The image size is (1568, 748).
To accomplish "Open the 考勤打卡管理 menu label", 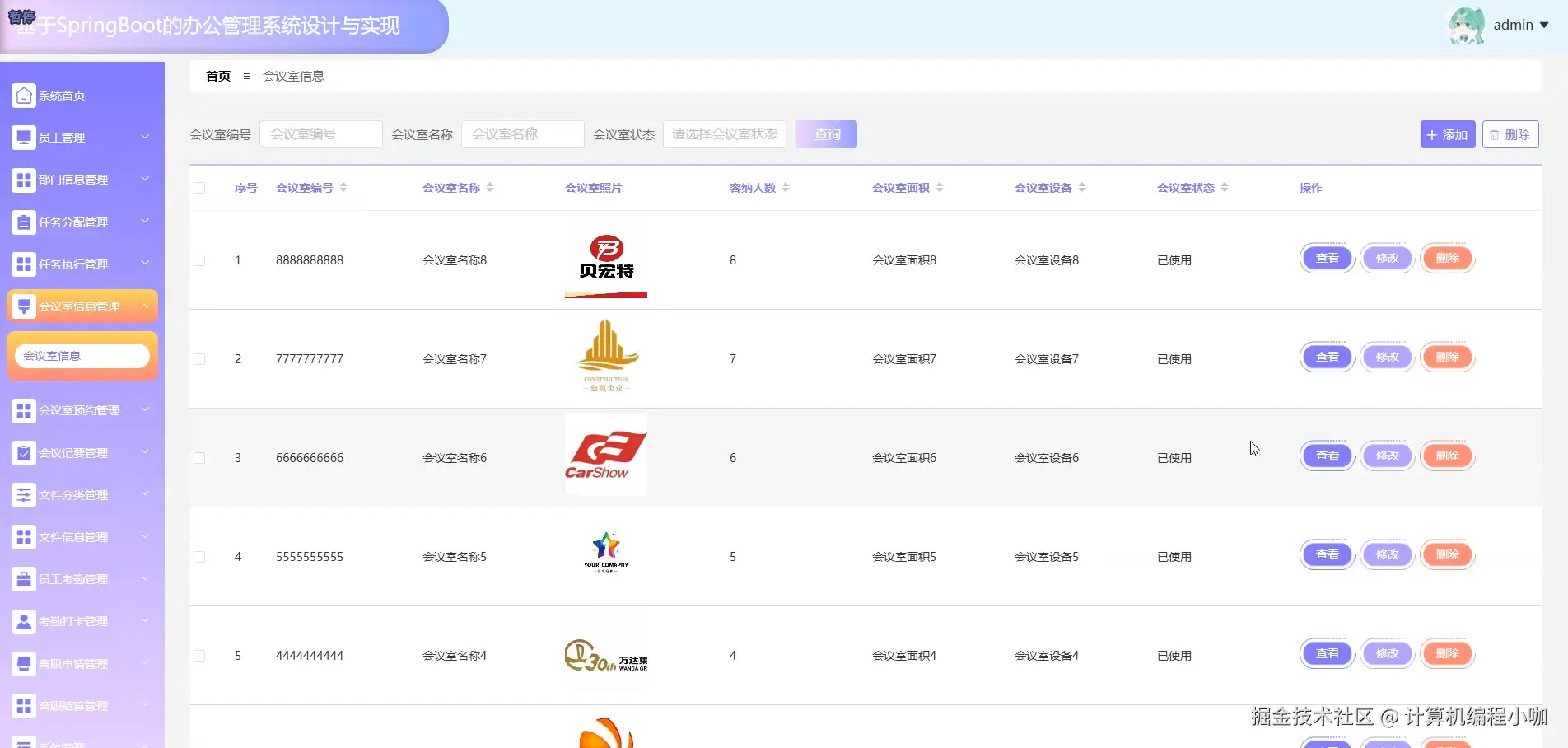I will [73, 621].
